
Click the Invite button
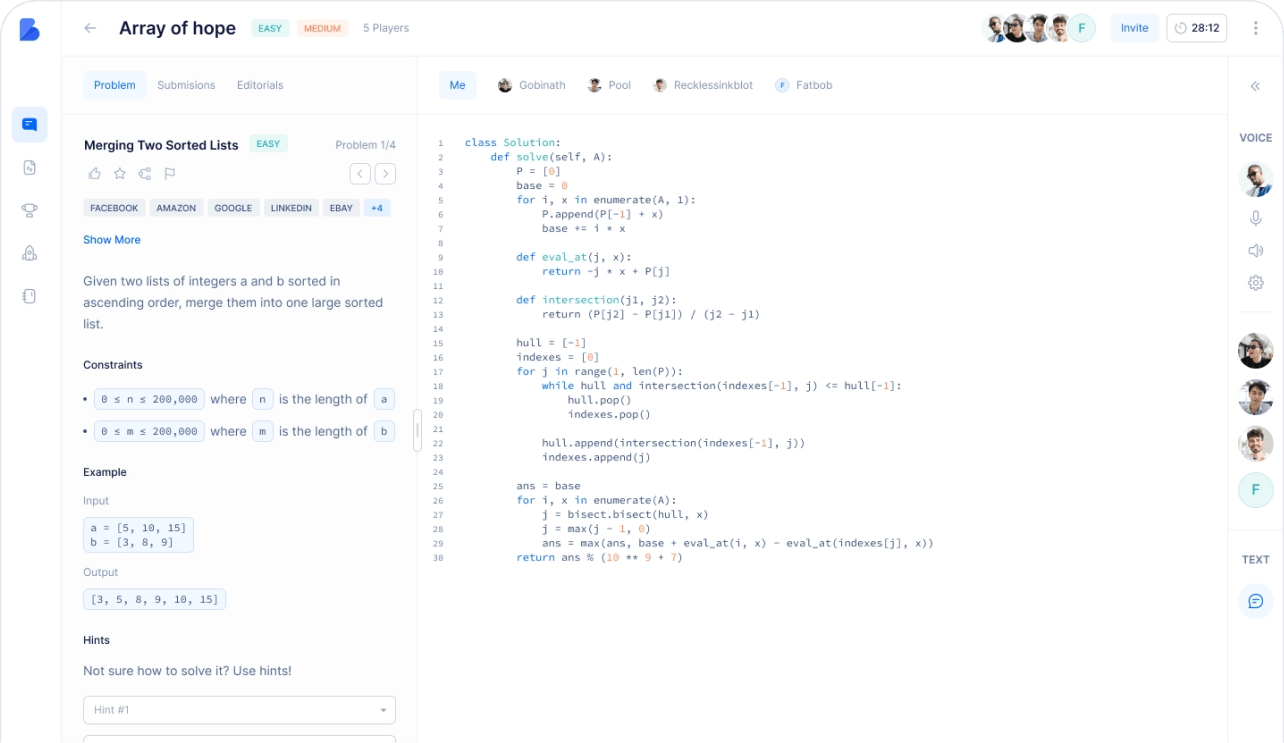point(1134,28)
